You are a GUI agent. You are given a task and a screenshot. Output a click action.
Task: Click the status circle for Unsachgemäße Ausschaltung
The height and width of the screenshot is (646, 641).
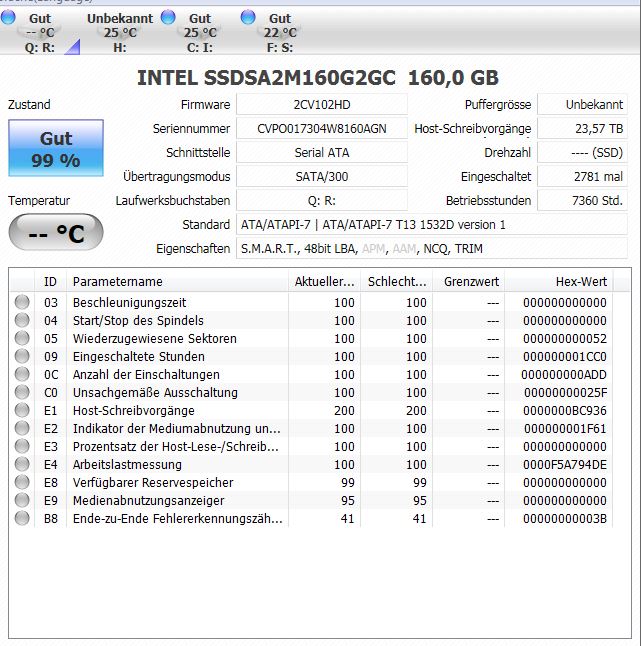pos(22,392)
